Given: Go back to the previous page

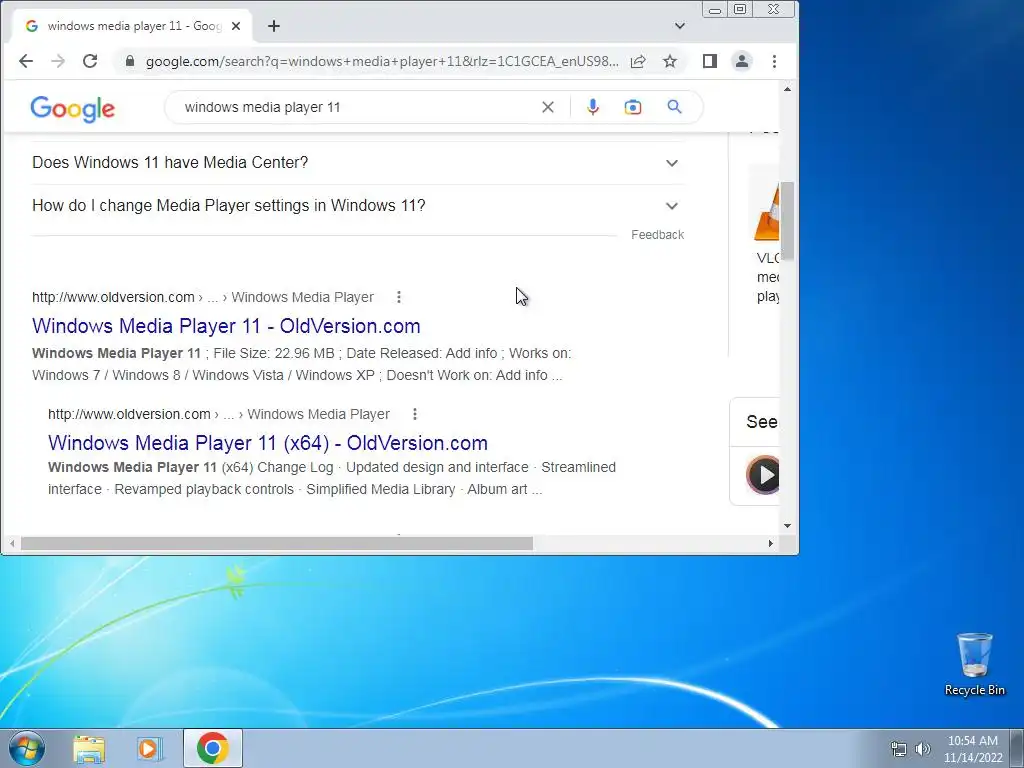Looking at the screenshot, I should click(x=25, y=61).
